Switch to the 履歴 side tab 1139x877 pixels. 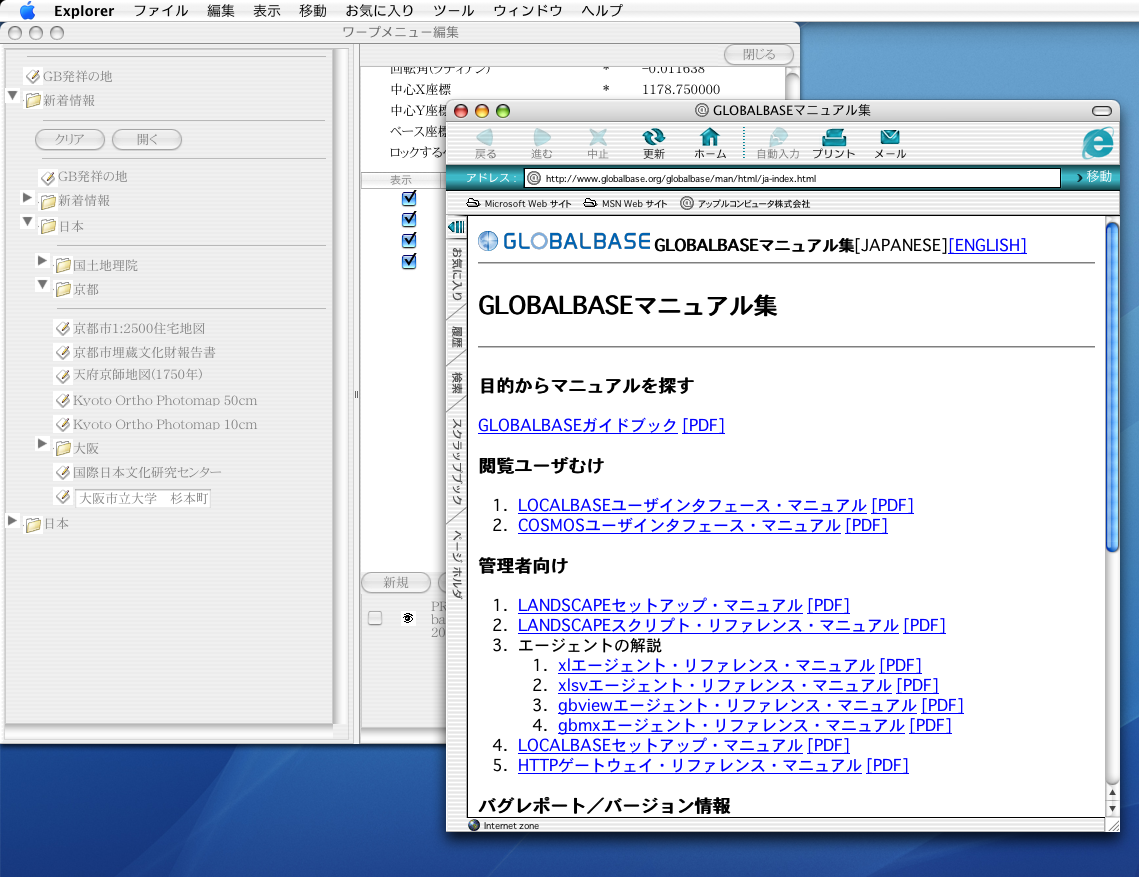pos(457,337)
